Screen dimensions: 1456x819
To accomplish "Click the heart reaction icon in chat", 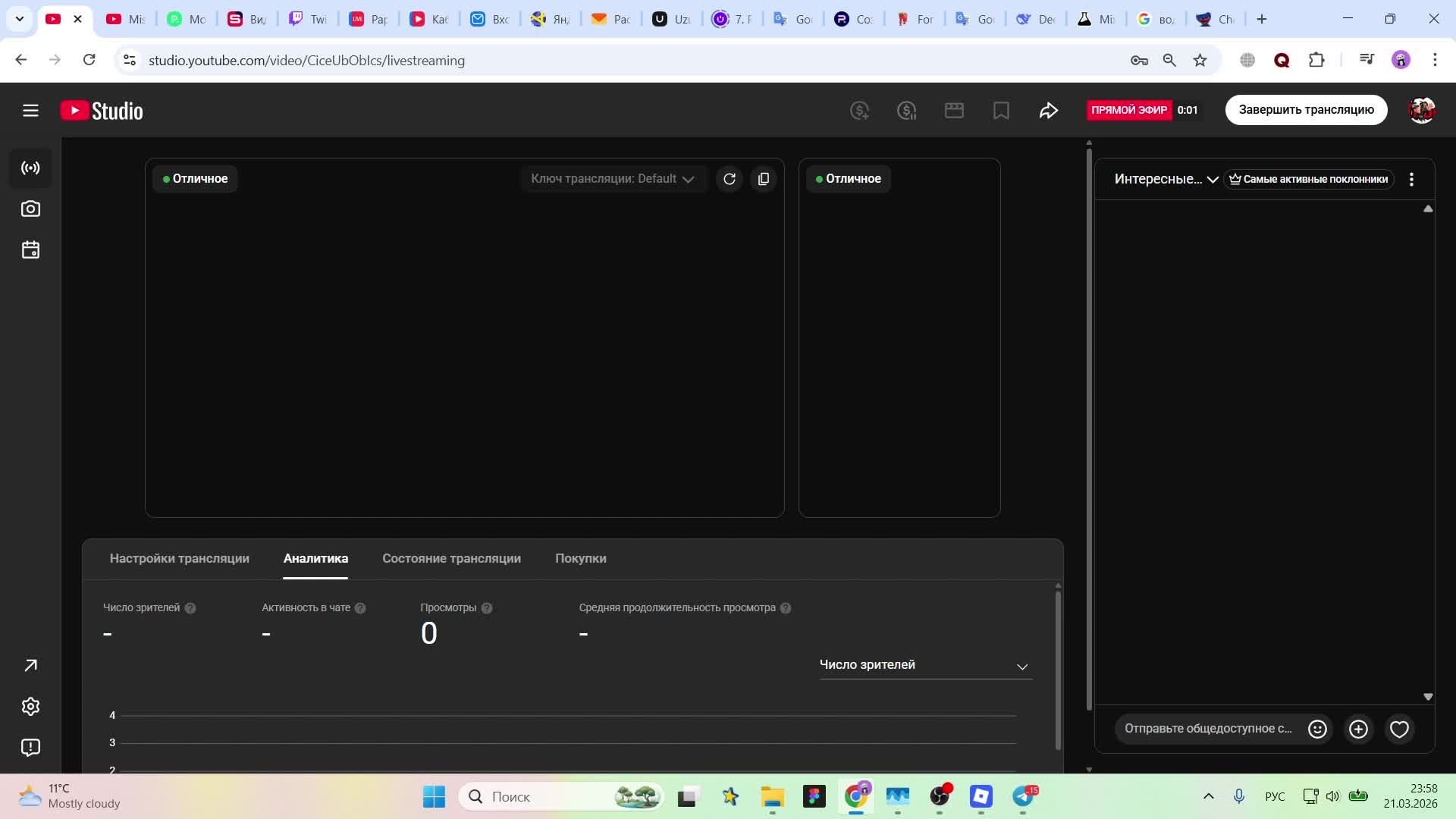I will [x=1399, y=729].
